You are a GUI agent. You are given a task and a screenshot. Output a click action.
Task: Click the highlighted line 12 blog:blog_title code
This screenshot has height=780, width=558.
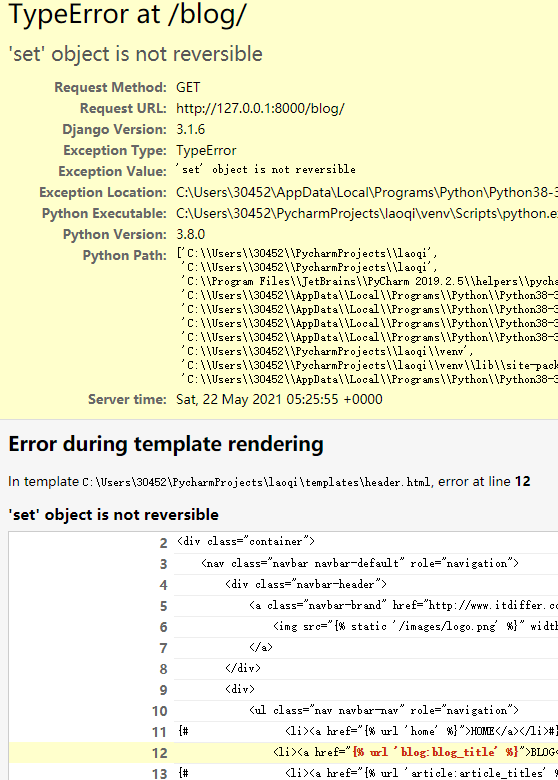click(x=366, y=752)
